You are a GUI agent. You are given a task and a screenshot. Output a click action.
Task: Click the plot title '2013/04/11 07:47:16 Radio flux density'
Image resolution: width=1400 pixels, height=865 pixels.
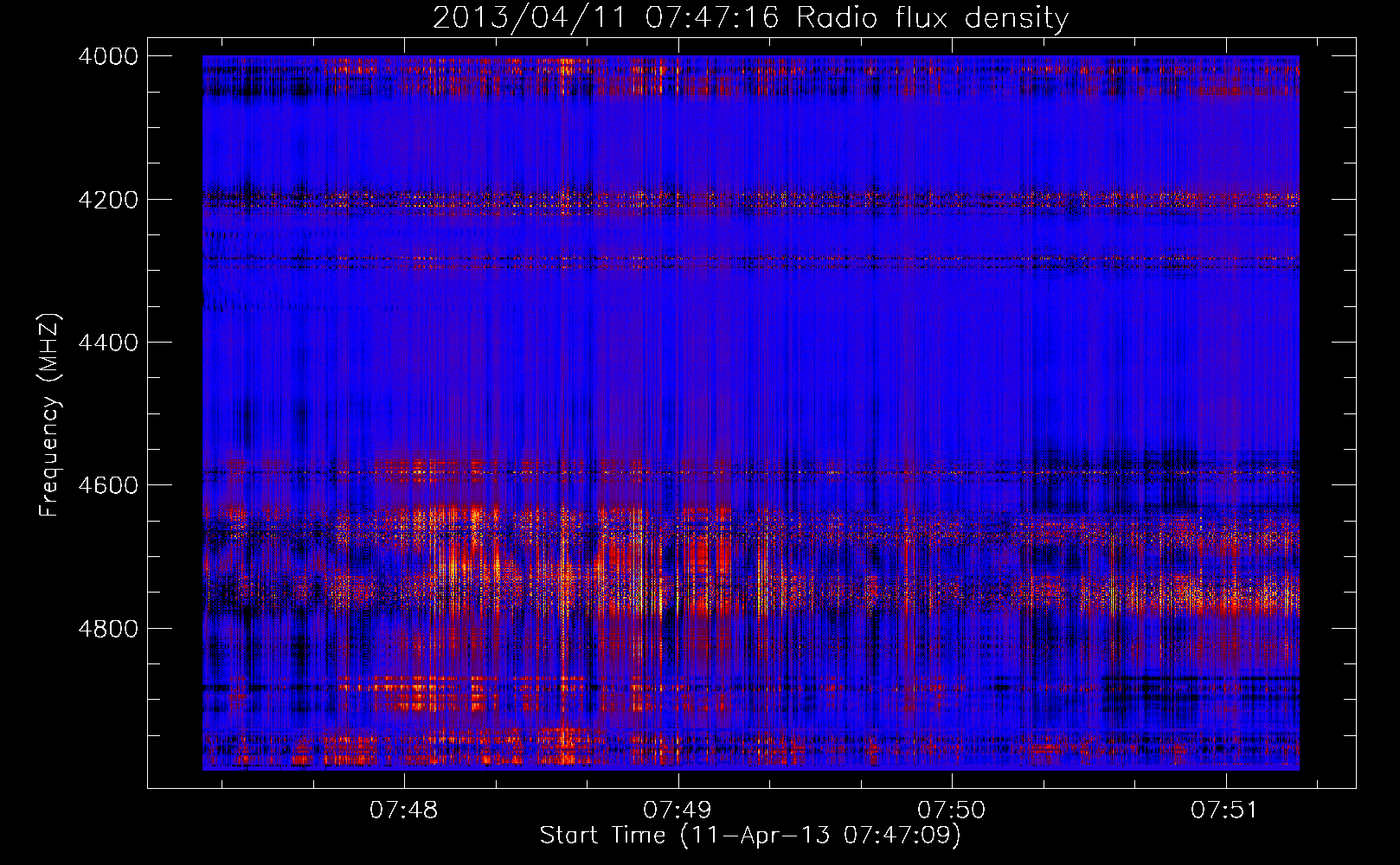click(x=750, y=17)
